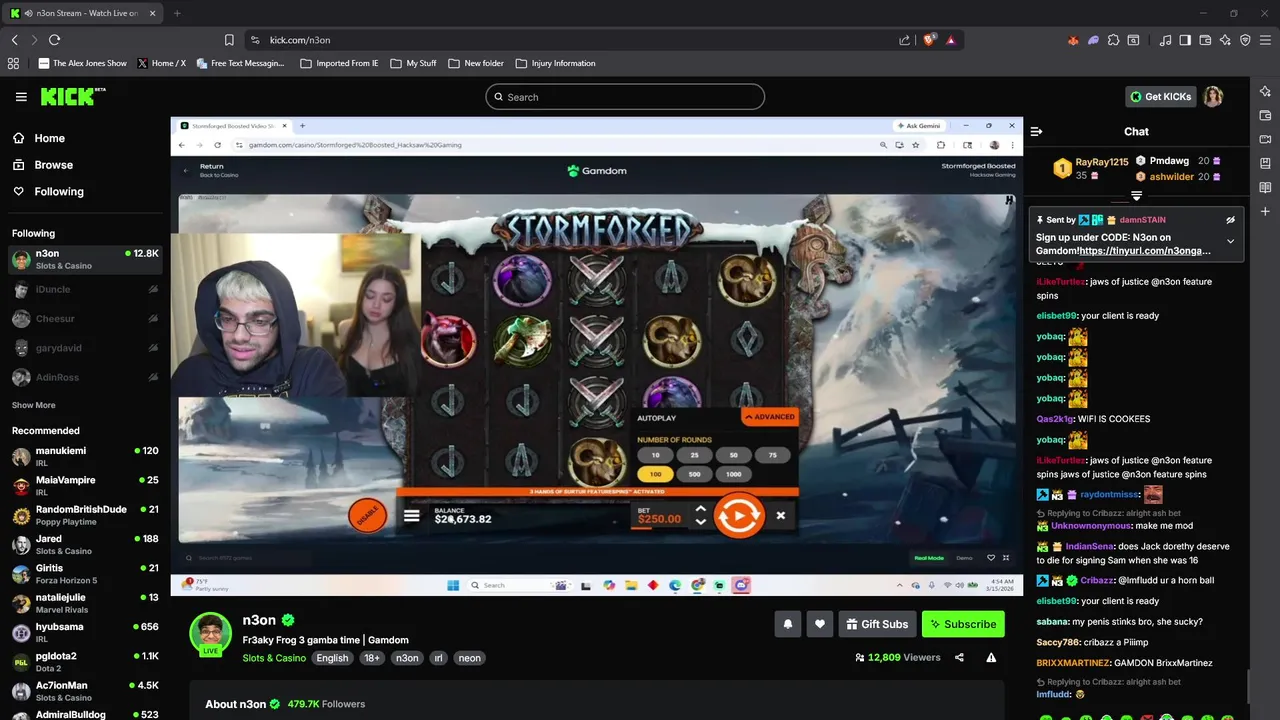The width and height of the screenshot is (1280, 720).
Task: Select n3on in the Following list
Action: click(85, 259)
